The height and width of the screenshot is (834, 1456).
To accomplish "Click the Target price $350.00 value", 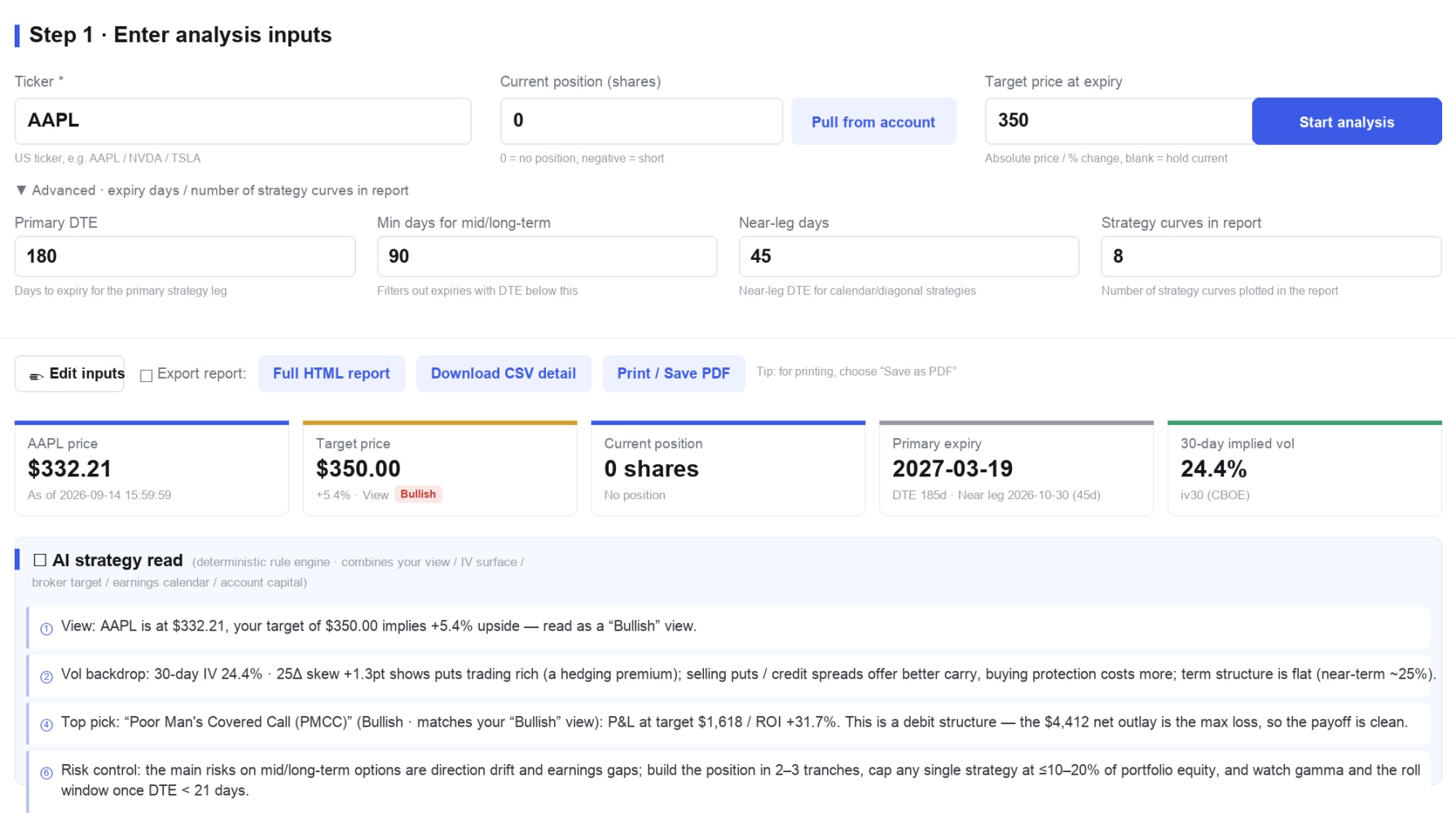I will 359,469.
